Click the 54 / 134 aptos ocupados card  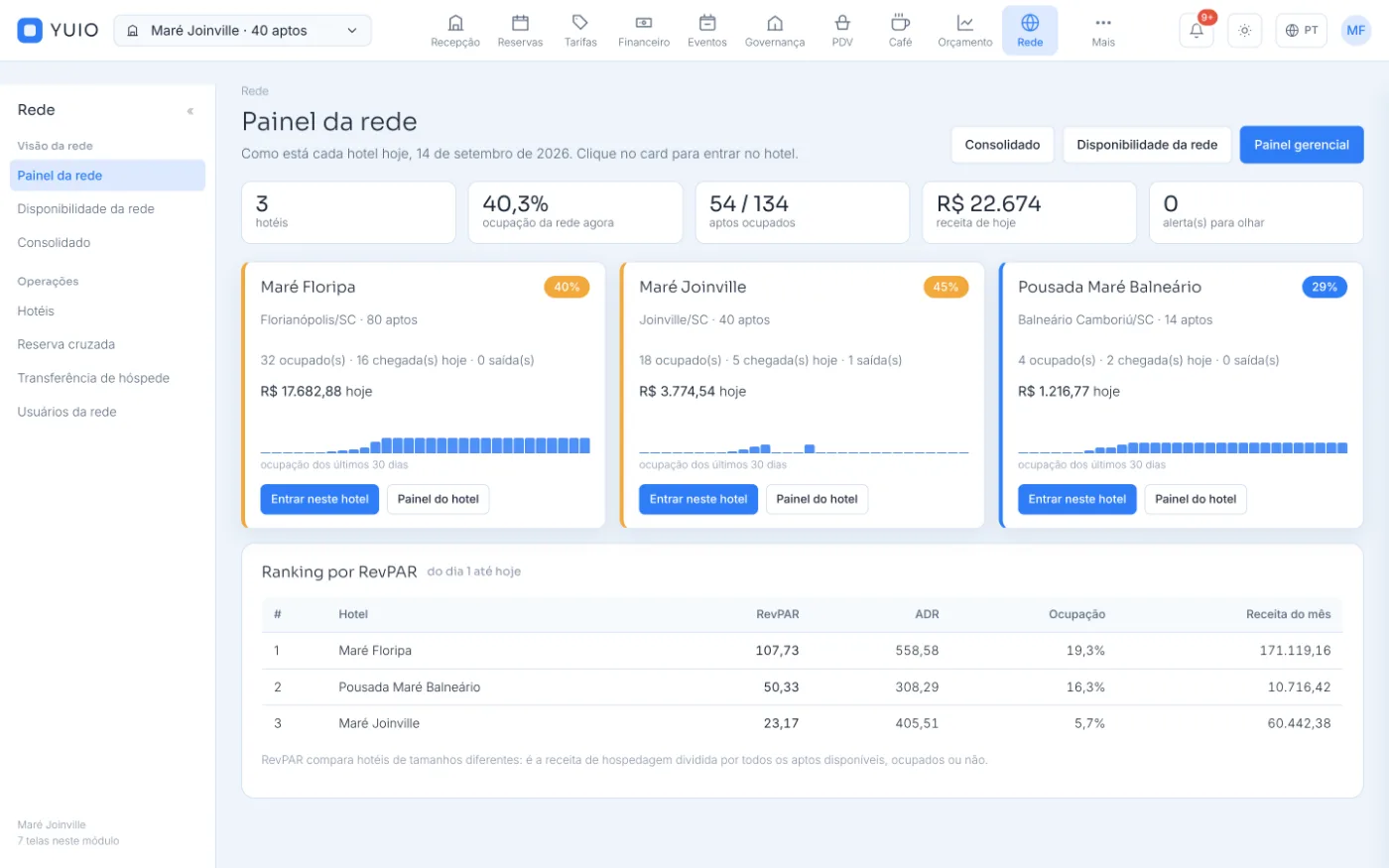[x=803, y=212]
